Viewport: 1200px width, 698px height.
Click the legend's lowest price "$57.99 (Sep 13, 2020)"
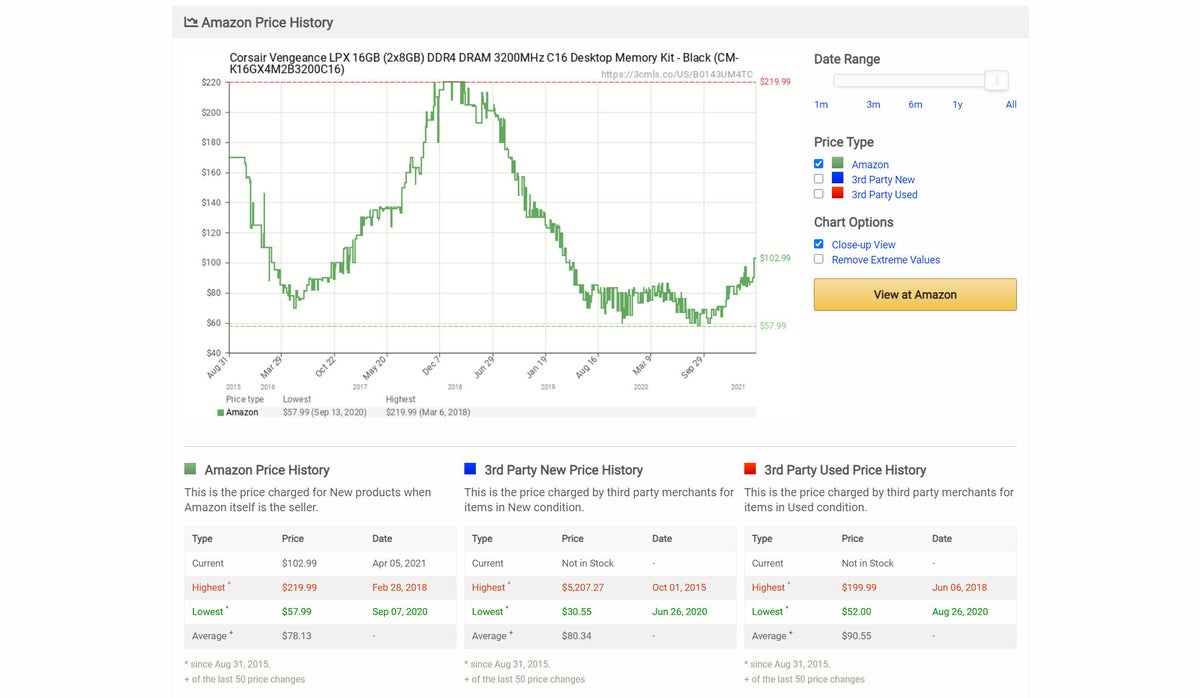point(325,412)
